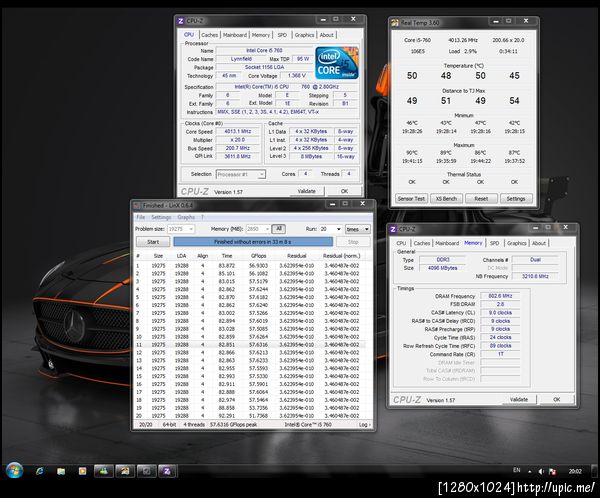Click the Intel Core i5 logo in CPU-Z
This screenshot has height=498, width=600.
click(337, 63)
